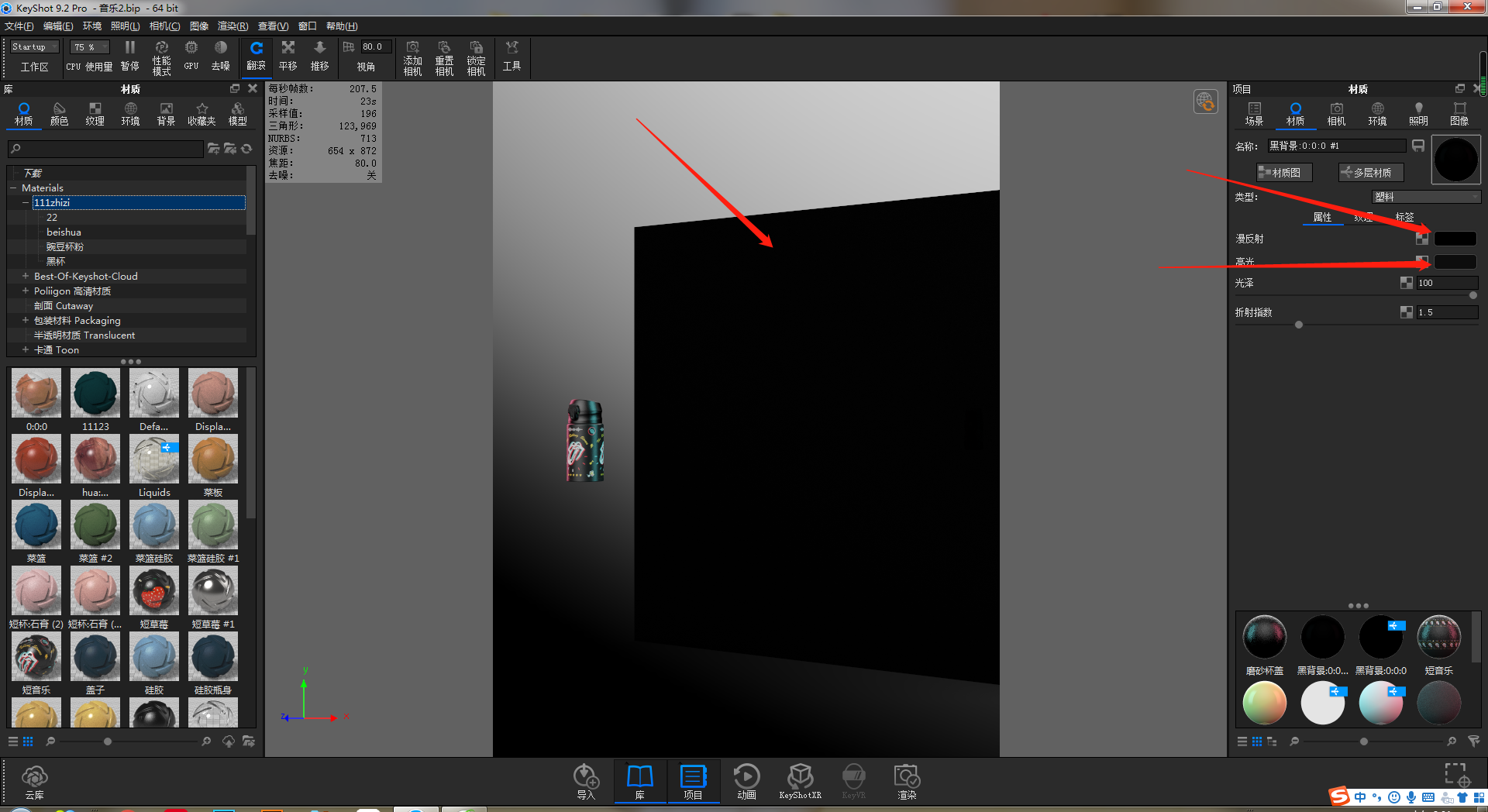The height and width of the screenshot is (812, 1488).
Task: Open the 照明 tab in the project panel
Action: [1418, 113]
